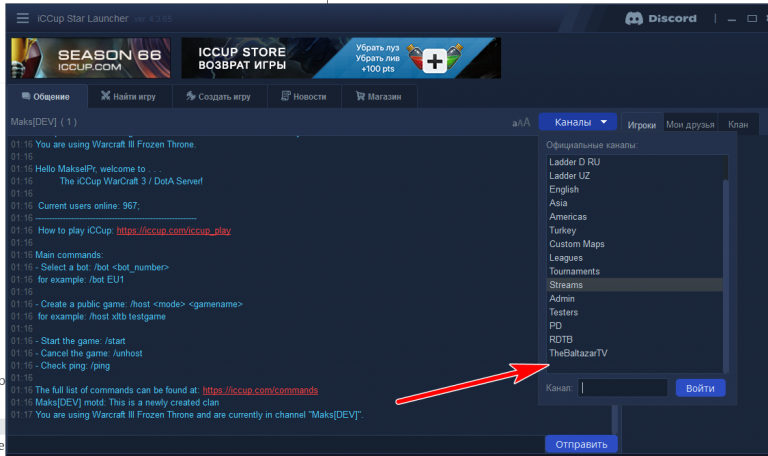Select the English channel
The height and width of the screenshot is (456, 768).
(635, 189)
